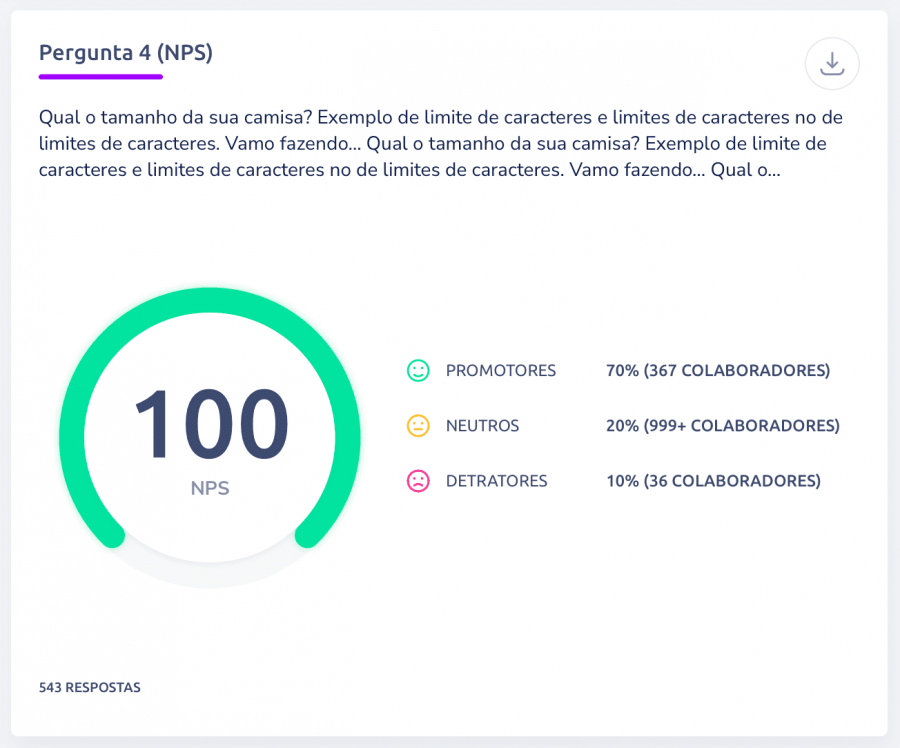This screenshot has height=748, width=900.
Task: Click the large 100 NPS score
Action: pos(211,424)
